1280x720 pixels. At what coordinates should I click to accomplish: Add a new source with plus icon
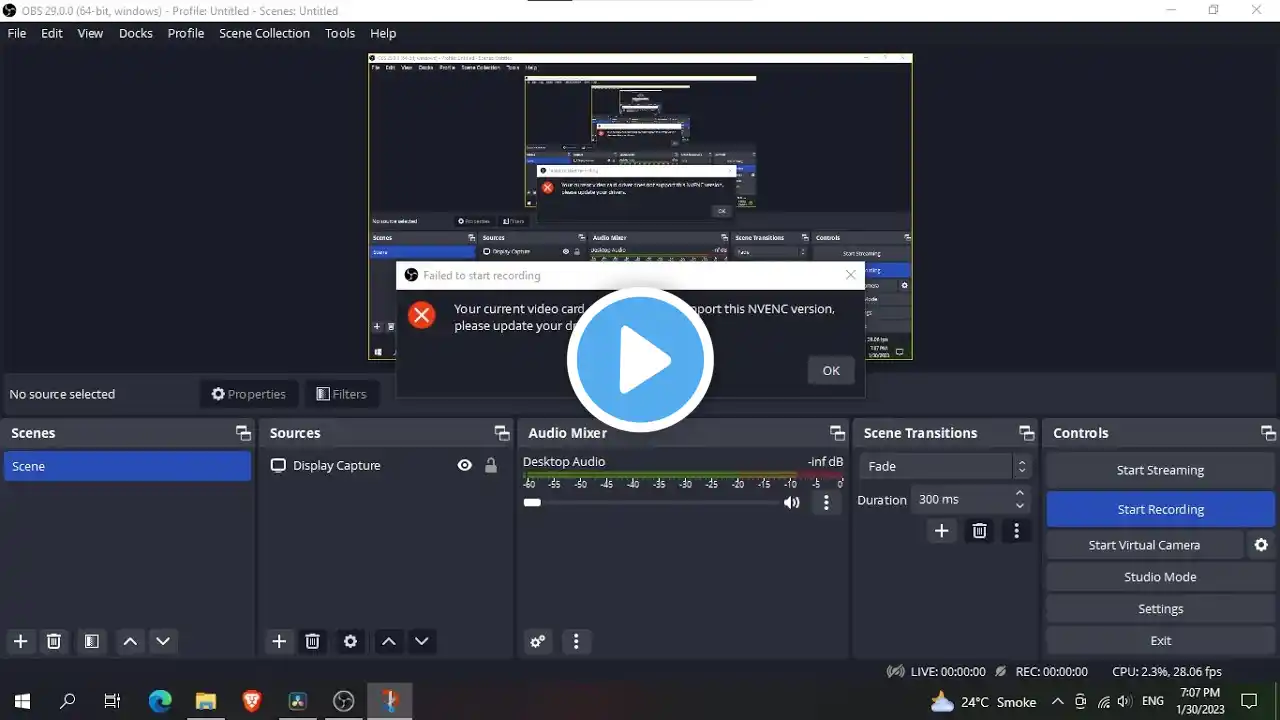279,641
